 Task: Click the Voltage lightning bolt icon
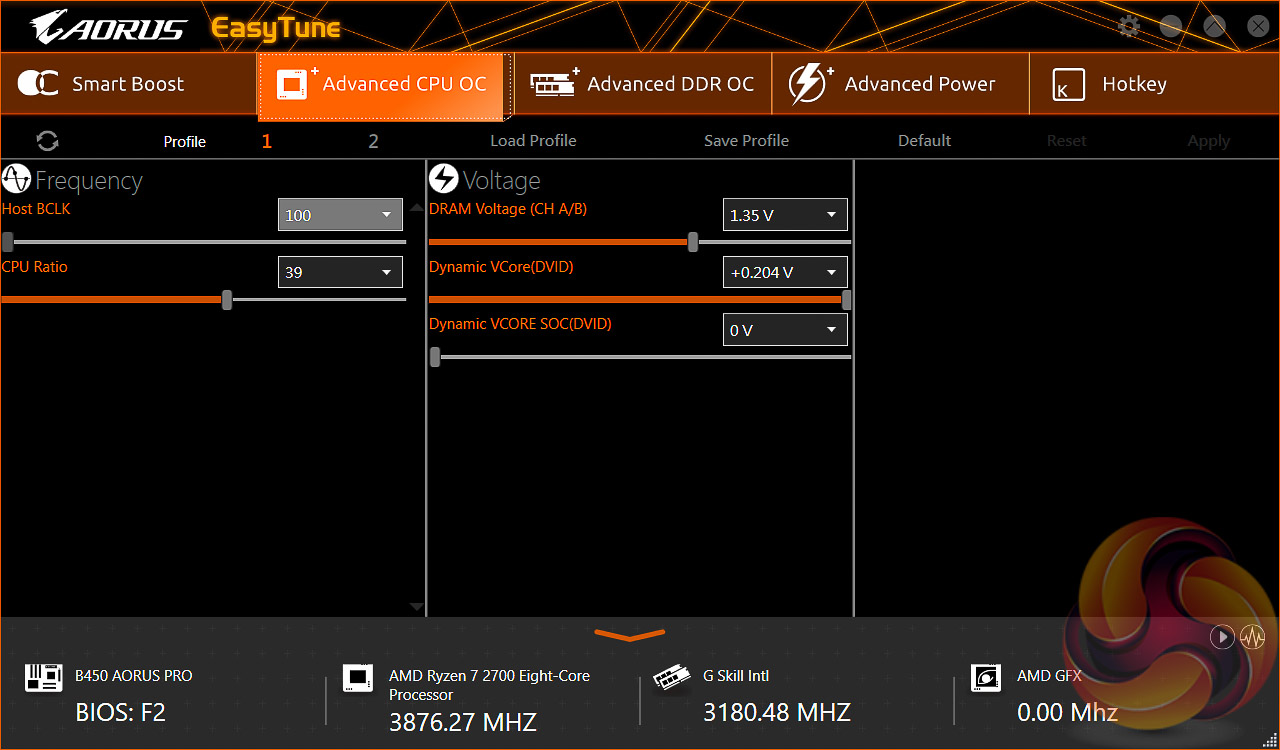[x=444, y=180]
